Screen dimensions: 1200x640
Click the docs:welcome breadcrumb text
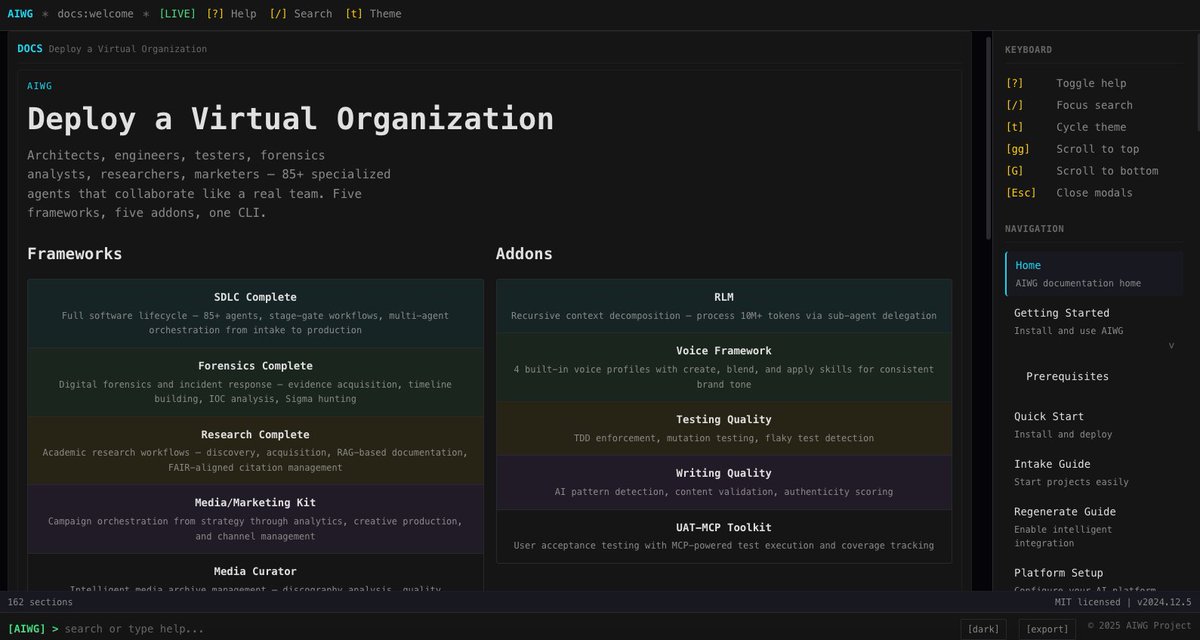coord(94,14)
